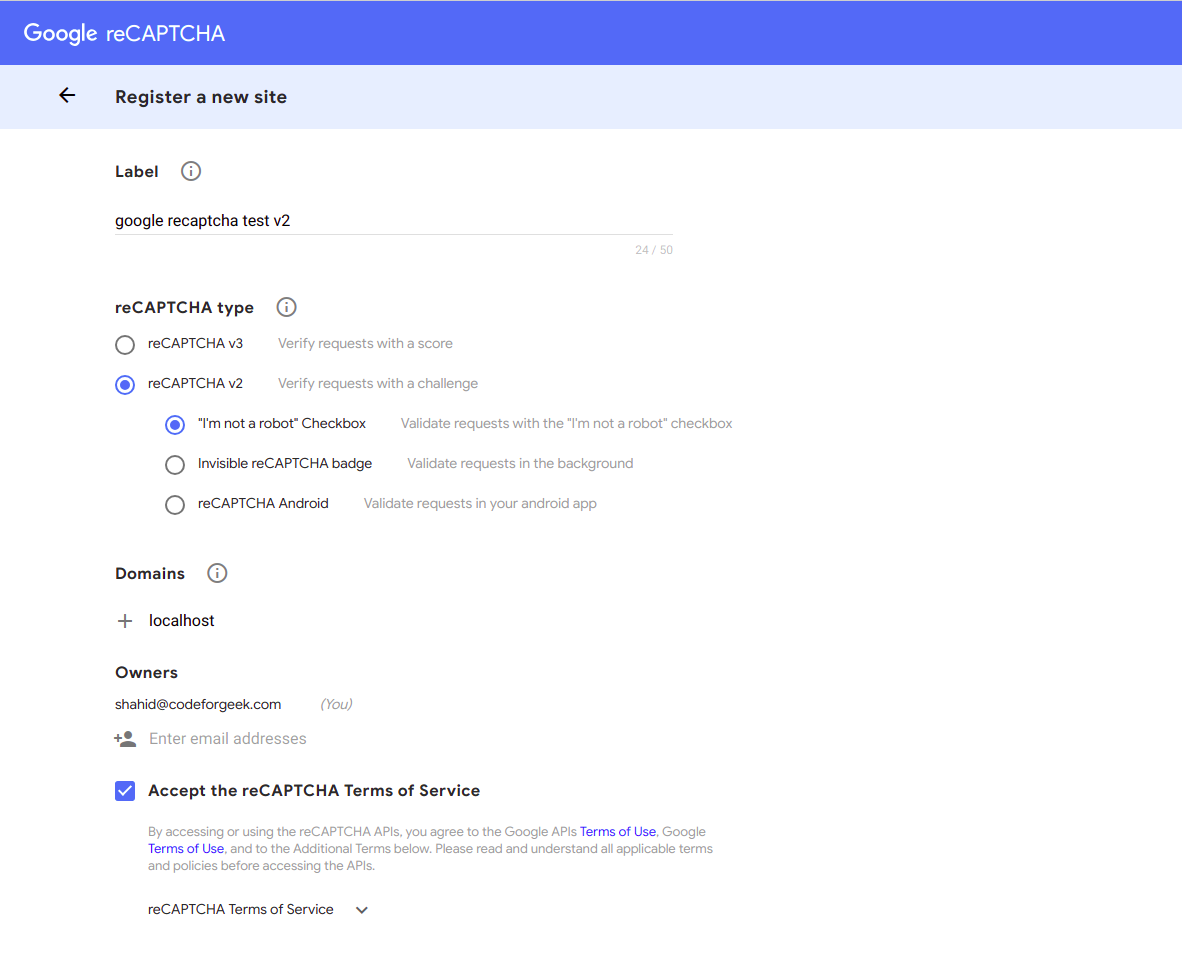Select the reCAPTCHA v3 radio button

pyautogui.click(x=125, y=345)
